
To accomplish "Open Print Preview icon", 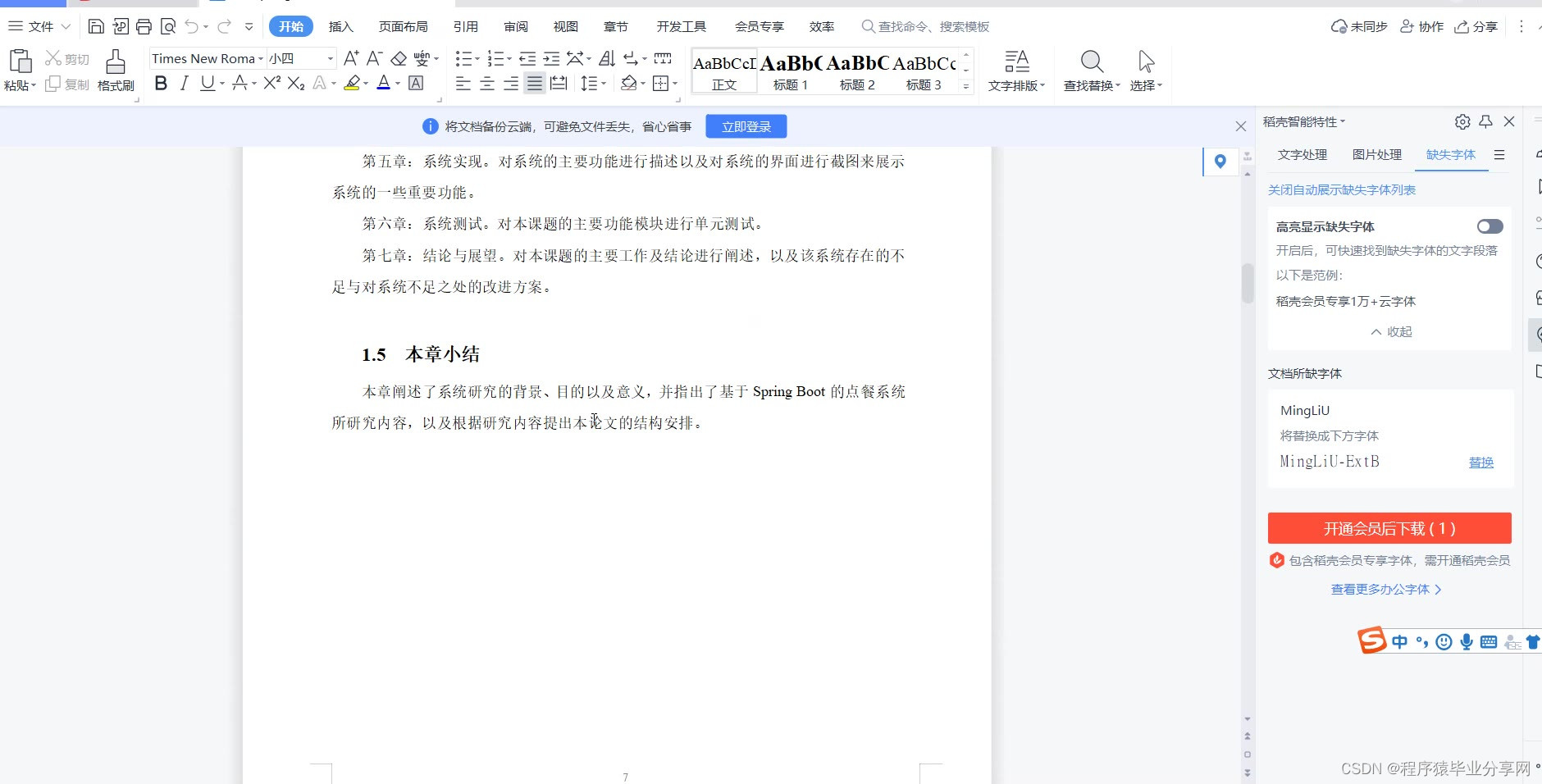I will point(168,26).
